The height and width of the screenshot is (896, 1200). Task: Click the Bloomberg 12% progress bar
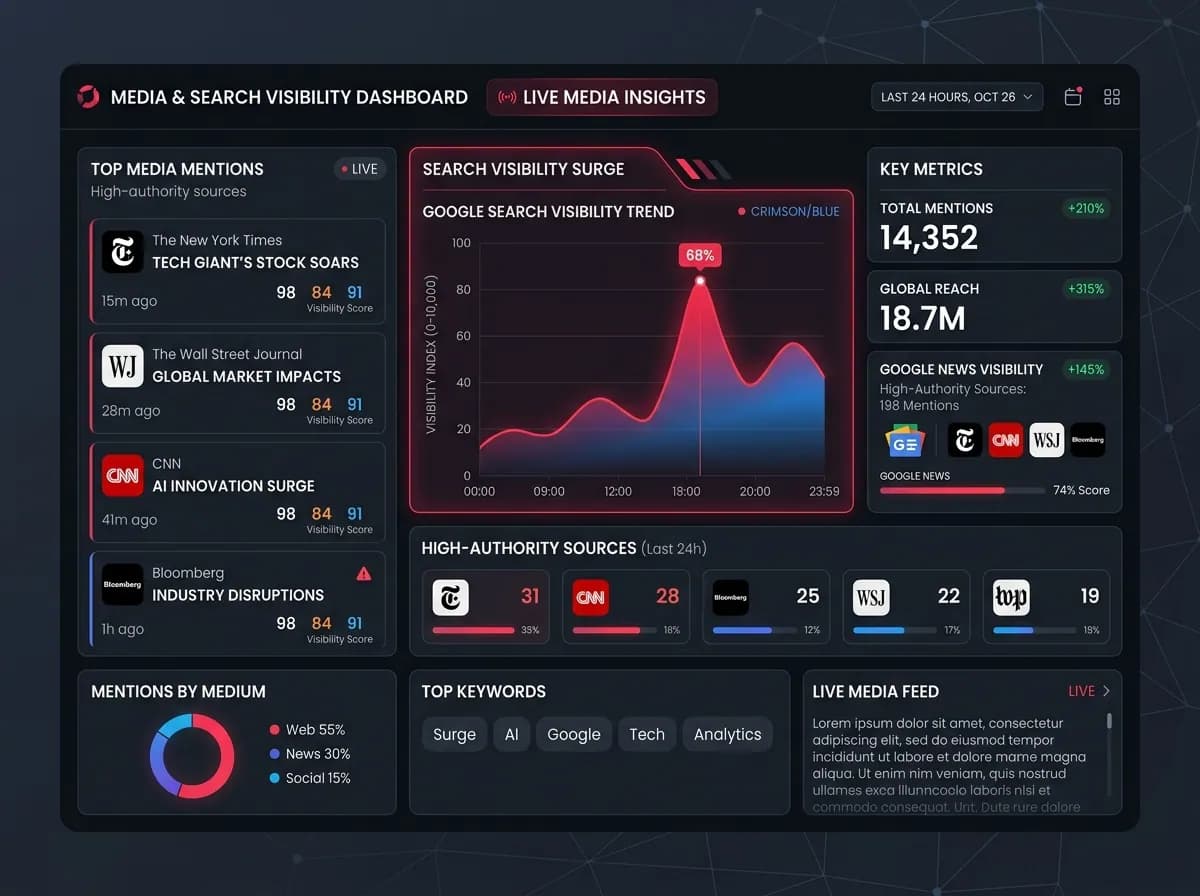point(755,630)
